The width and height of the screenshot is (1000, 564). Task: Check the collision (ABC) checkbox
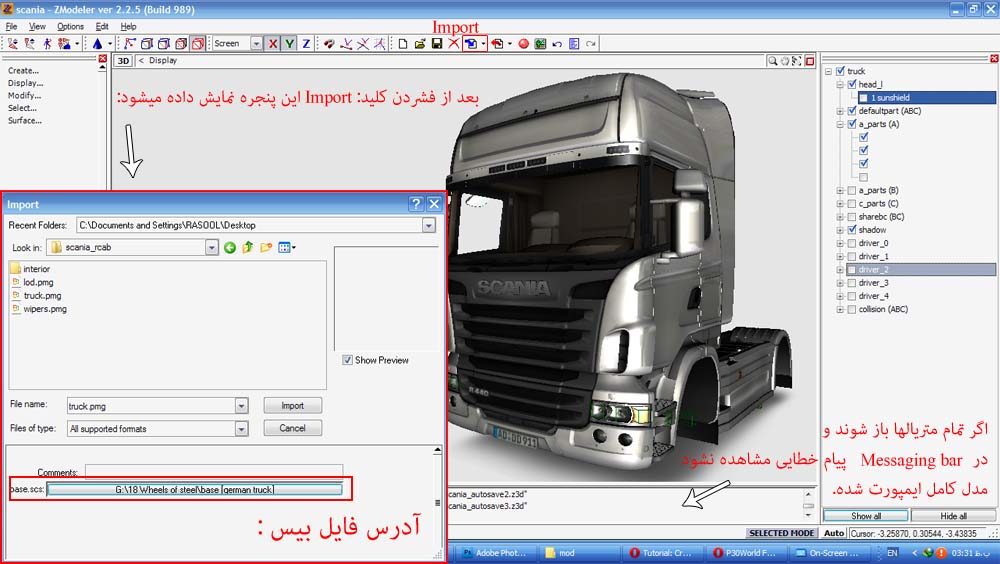click(852, 309)
